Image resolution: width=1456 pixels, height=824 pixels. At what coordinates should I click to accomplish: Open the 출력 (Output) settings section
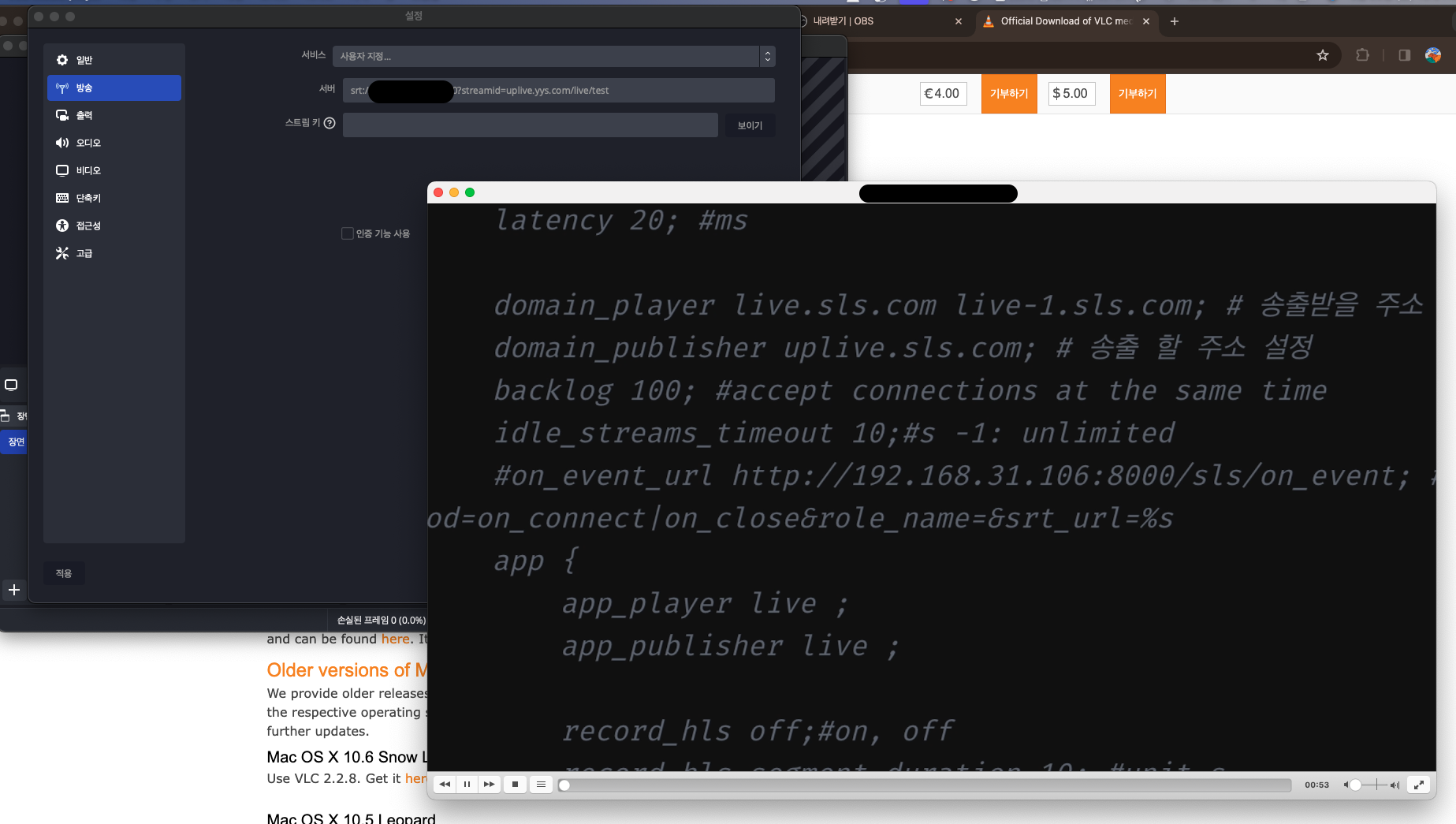pyautogui.click(x=88, y=115)
